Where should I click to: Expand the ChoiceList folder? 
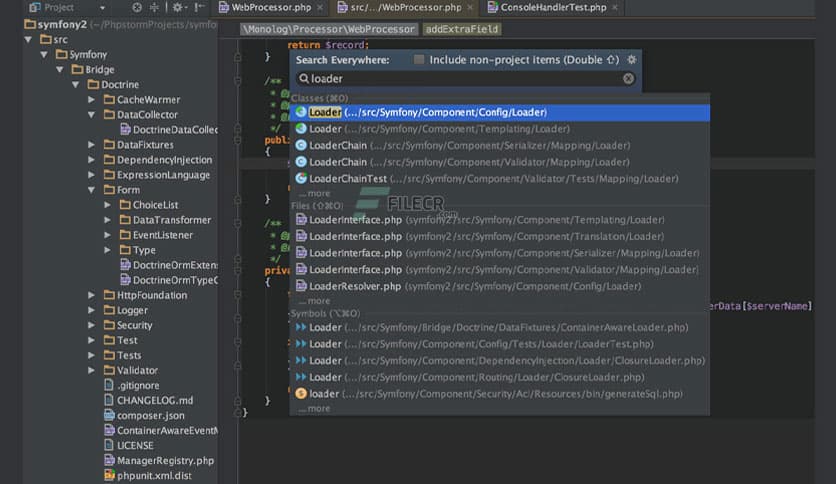(x=108, y=205)
